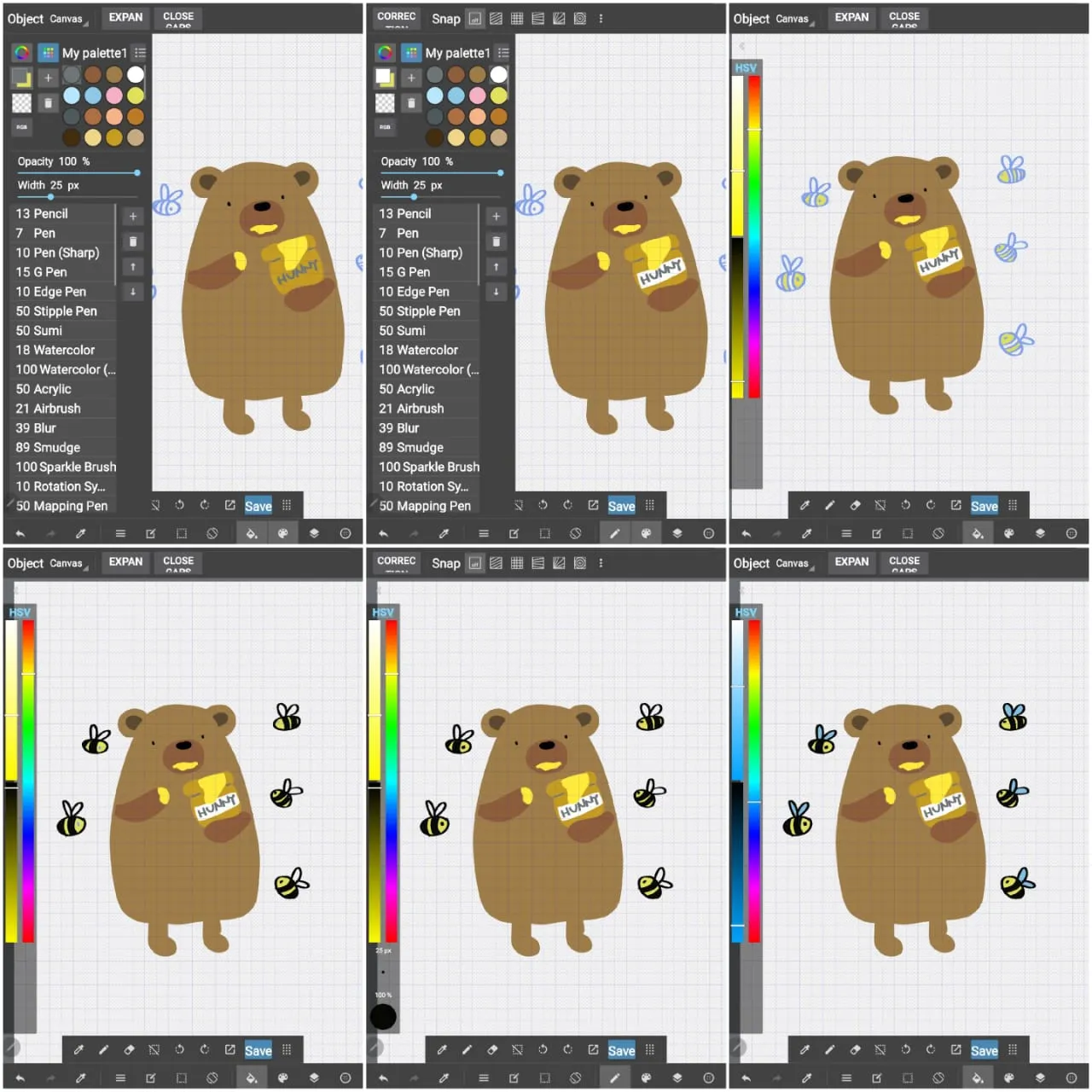Image resolution: width=1092 pixels, height=1092 pixels.
Task: Click eyedropper shortcut icon in bottom-right screenshot
Action: pos(804,1049)
